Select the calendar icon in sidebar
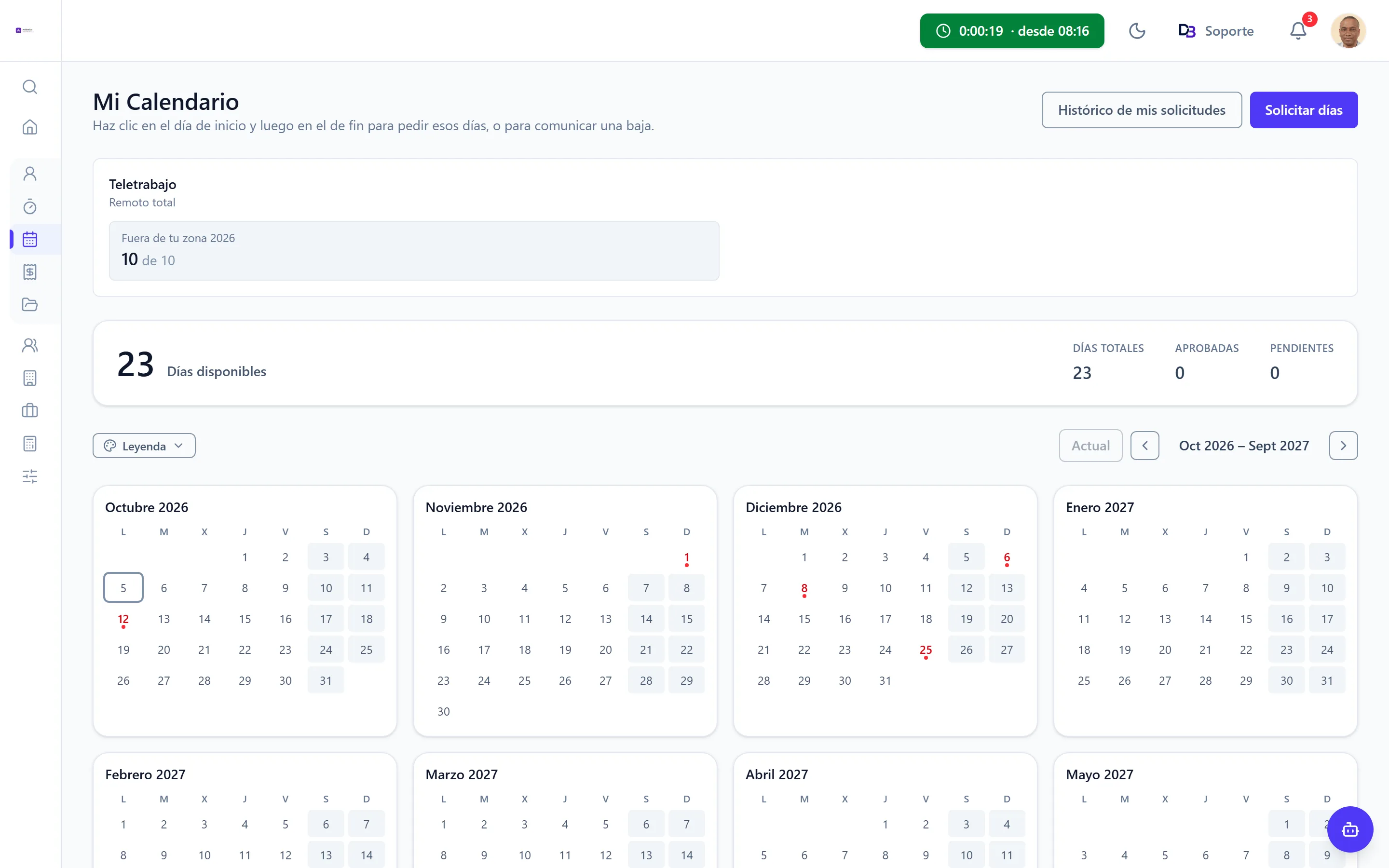Image resolution: width=1389 pixels, height=868 pixels. click(30, 239)
